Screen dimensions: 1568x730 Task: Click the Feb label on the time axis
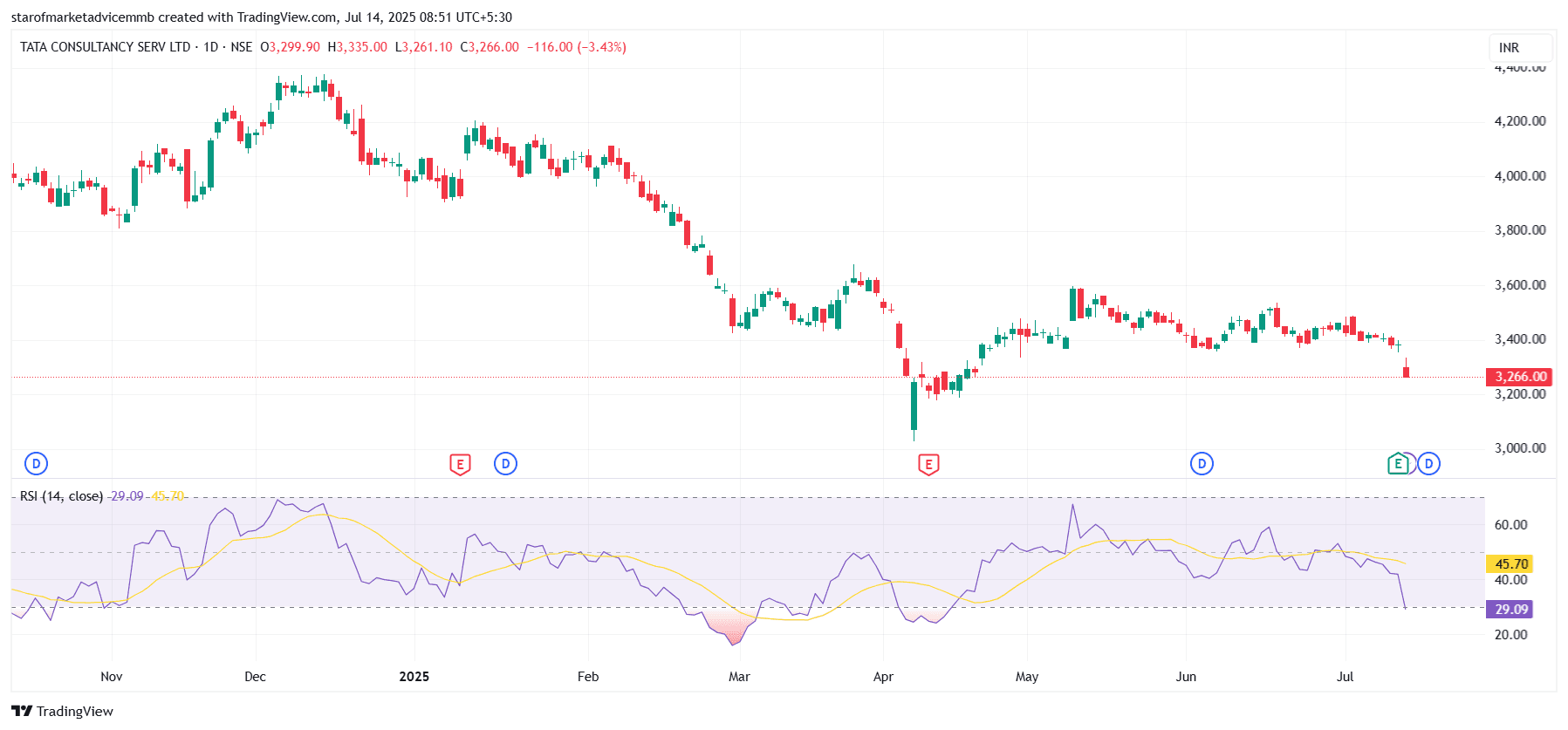pyautogui.click(x=588, y=677)
